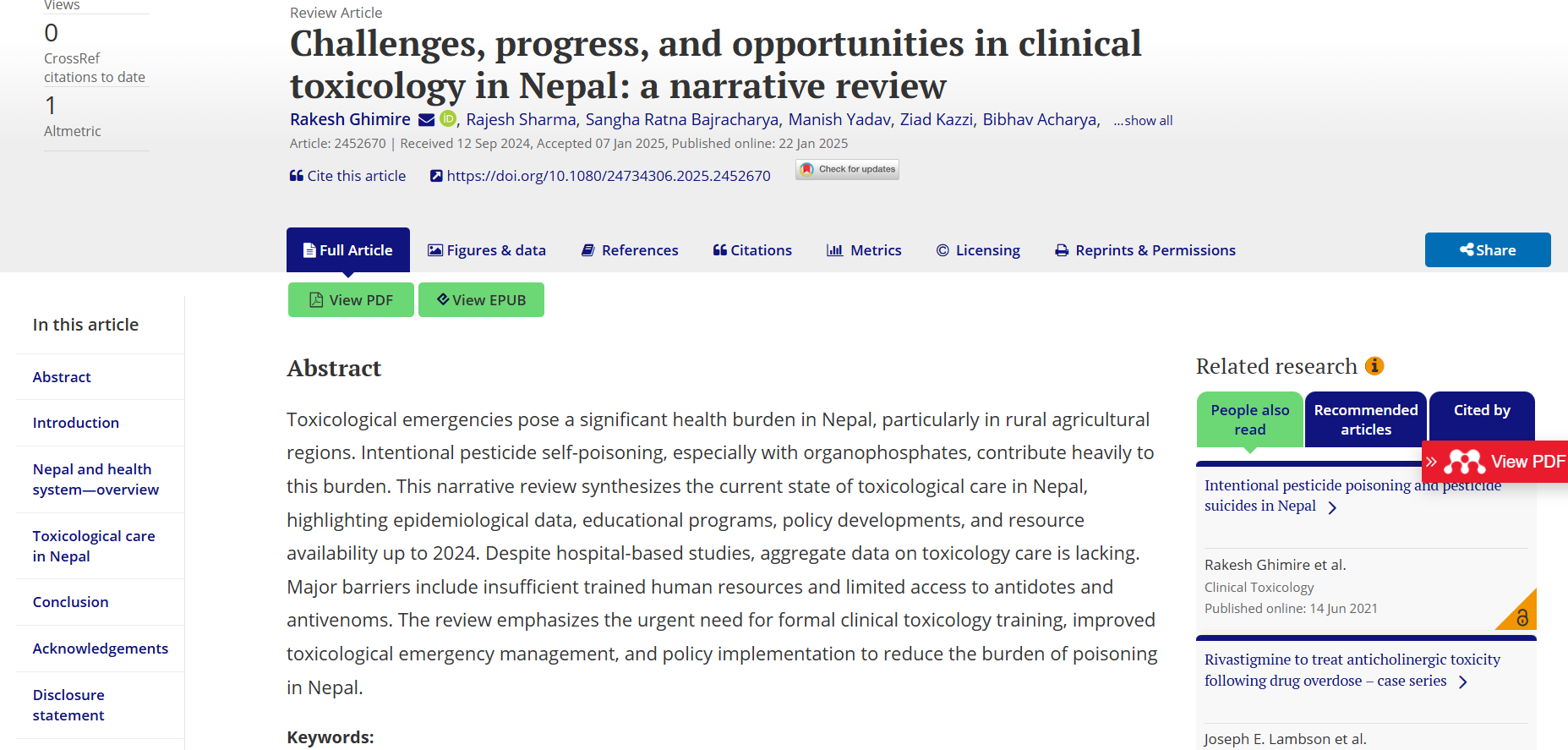Click the Related research info icon
1568x750 pixels.
(1374, 365)
